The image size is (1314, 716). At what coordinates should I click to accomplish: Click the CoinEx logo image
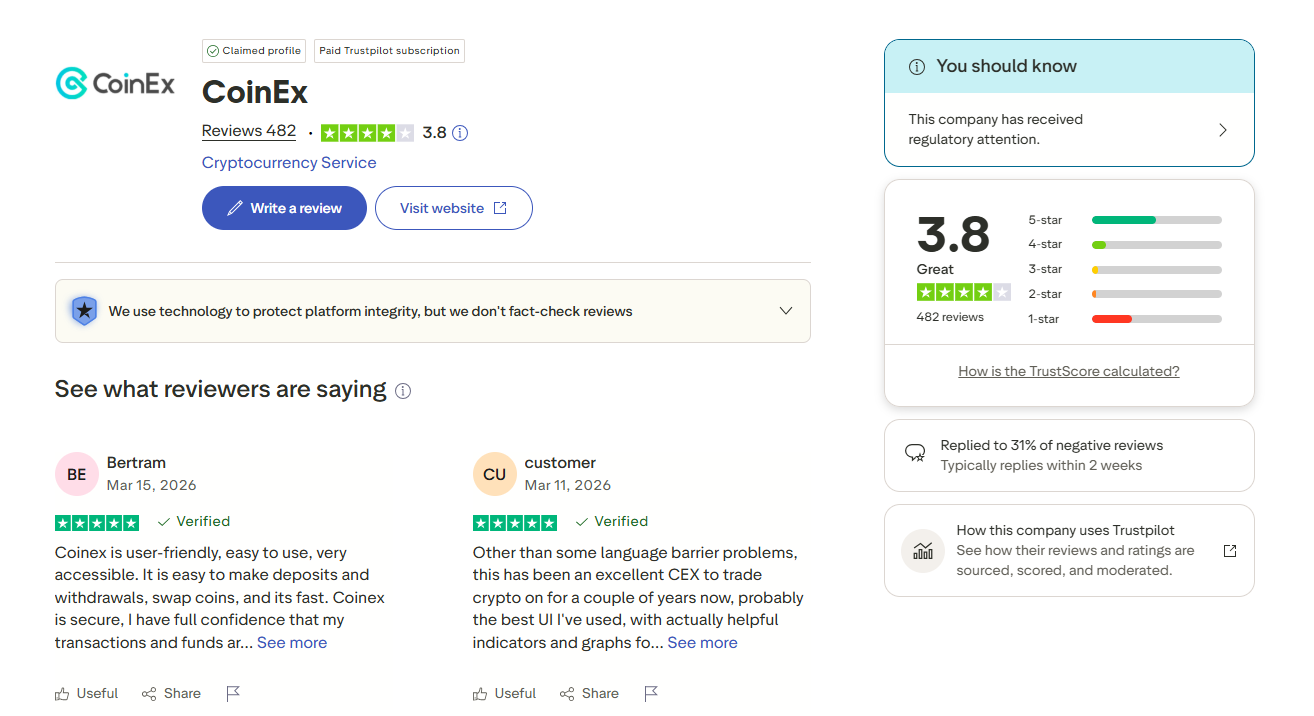pyautogui.click(x=115, y=83)
